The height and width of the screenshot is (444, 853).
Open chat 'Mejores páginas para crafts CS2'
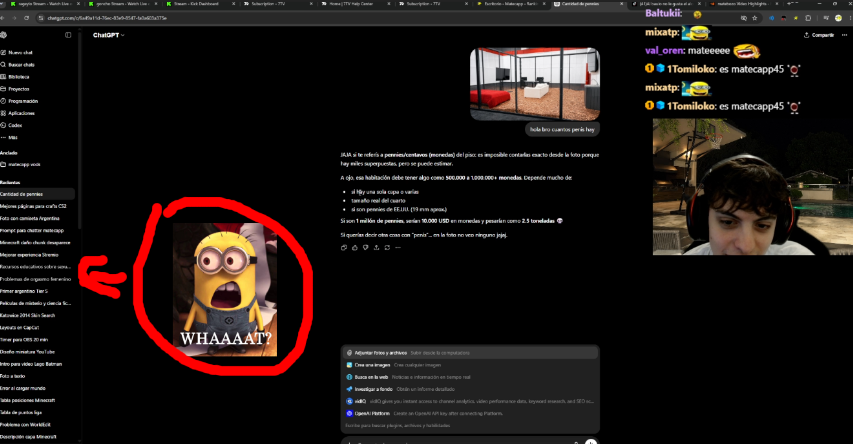point(33,206)
